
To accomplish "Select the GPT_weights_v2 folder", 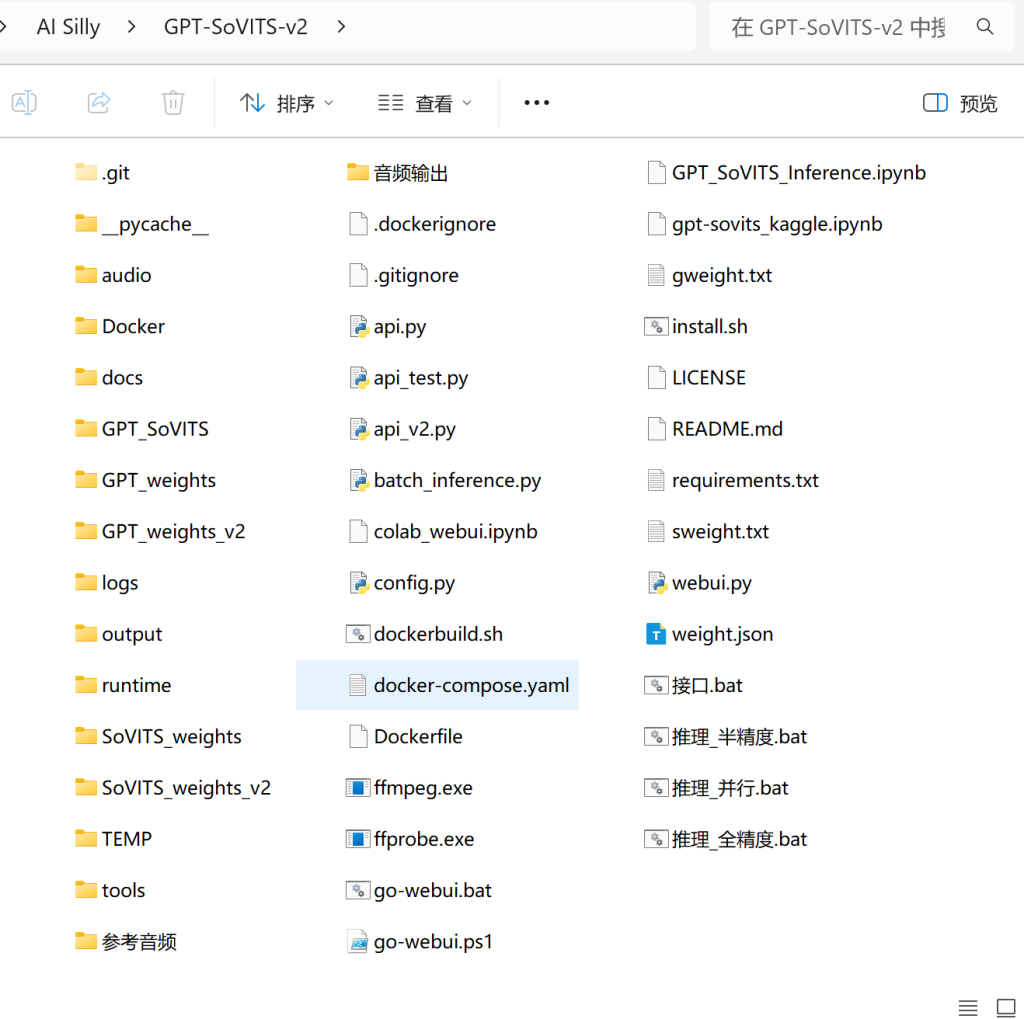I will [x=160, y=531].
